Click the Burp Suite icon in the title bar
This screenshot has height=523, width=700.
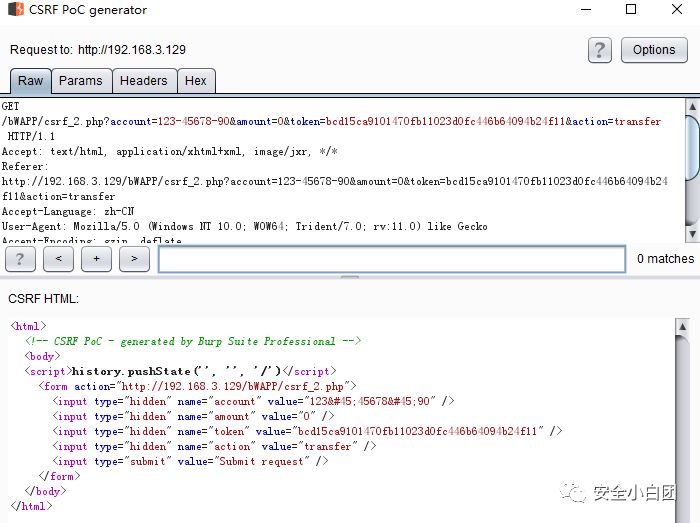[x=16, y=9]
